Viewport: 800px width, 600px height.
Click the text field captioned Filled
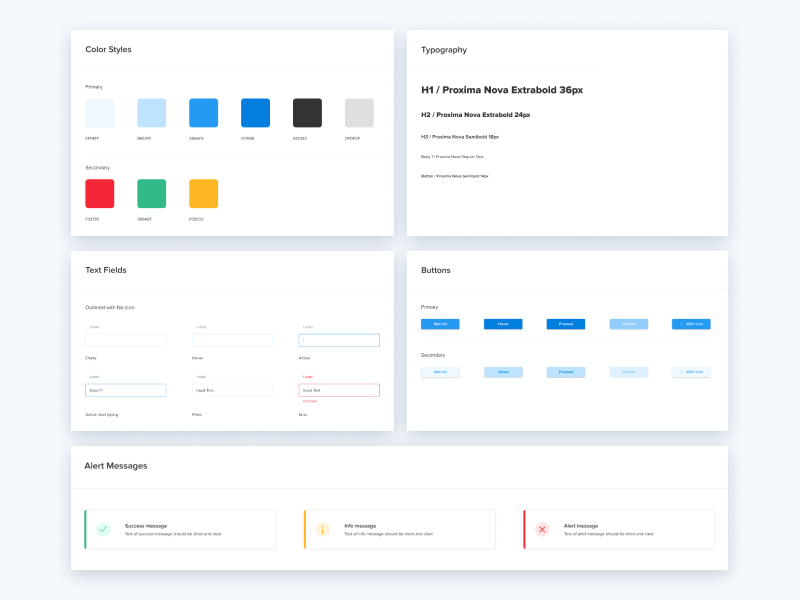(x=232, y=390)
